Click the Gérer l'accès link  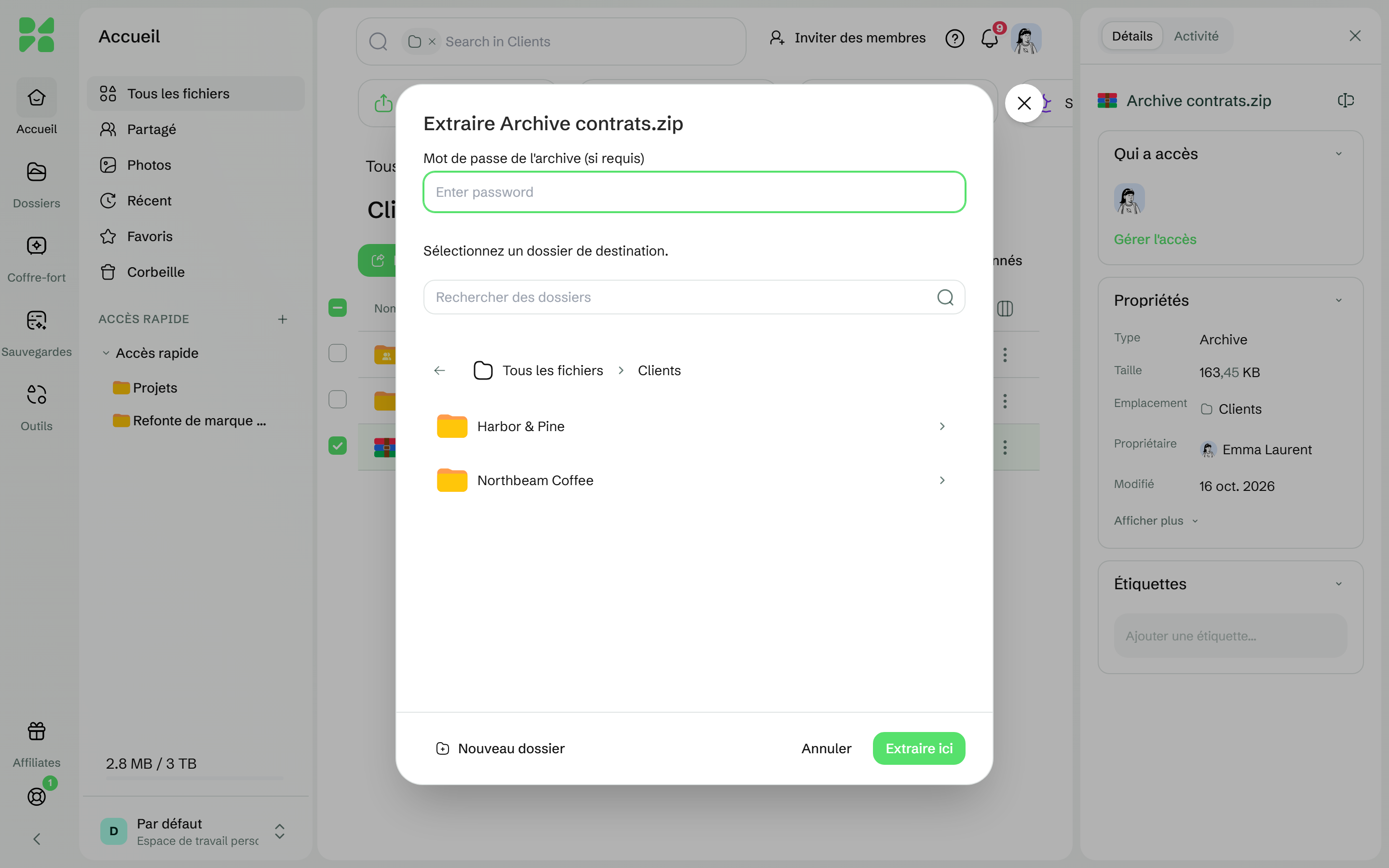pos(1155,239)
